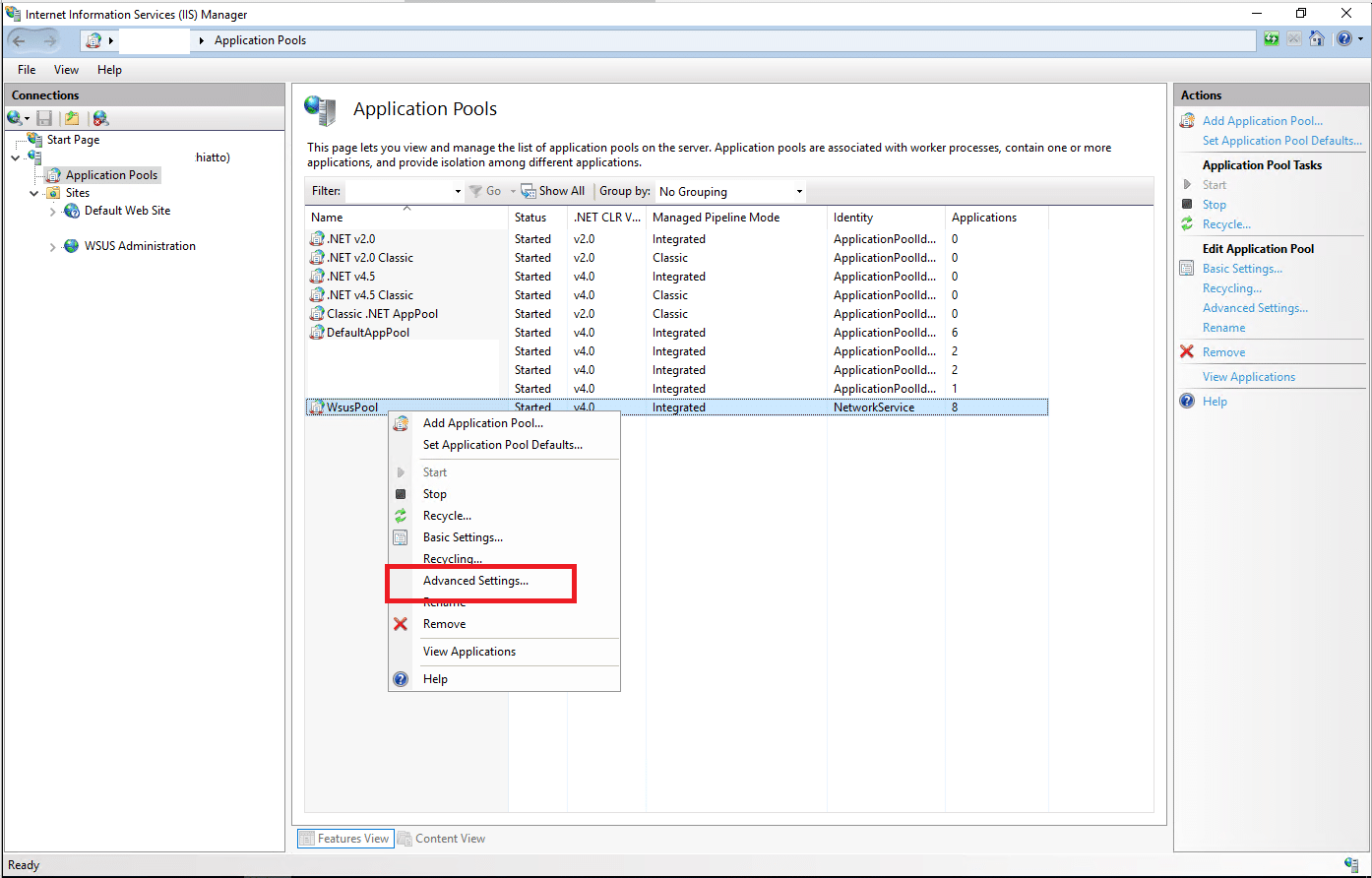Click the DefaultAppPool icon in the list
This screenshot has height=878, width=1372.
317,333
